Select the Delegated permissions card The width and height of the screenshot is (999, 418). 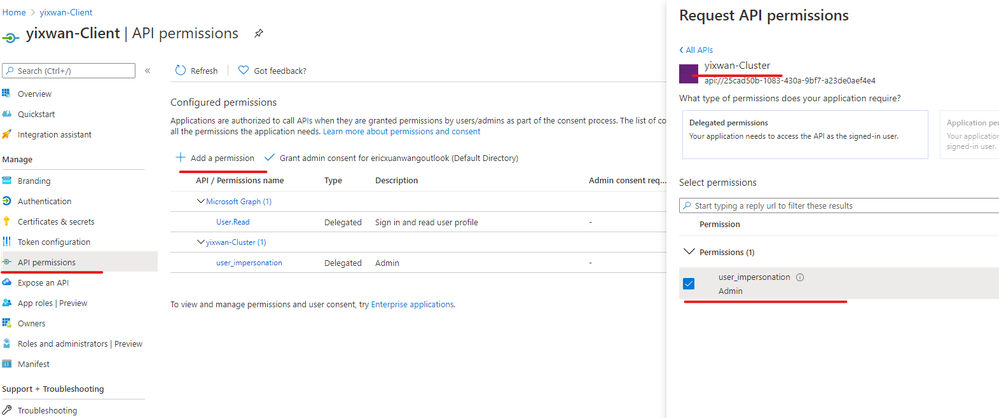coord(805,134)
